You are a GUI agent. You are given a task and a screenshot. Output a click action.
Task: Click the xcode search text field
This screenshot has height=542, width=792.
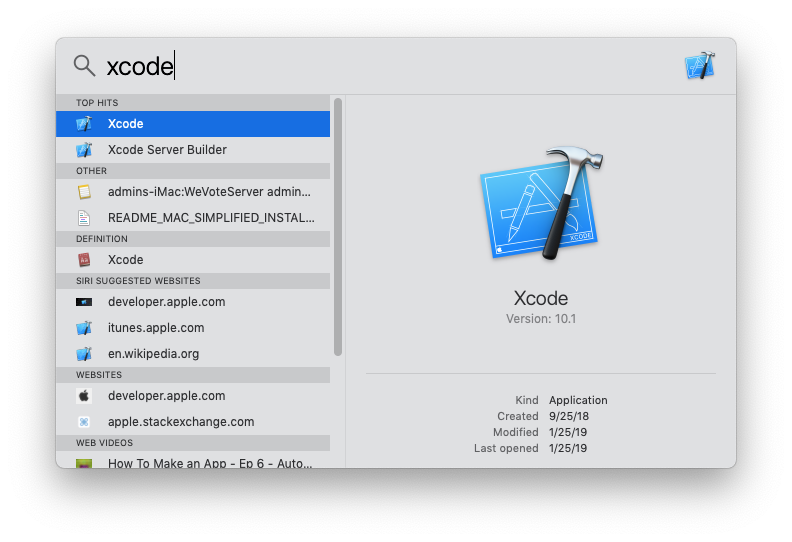coord(389,66)
